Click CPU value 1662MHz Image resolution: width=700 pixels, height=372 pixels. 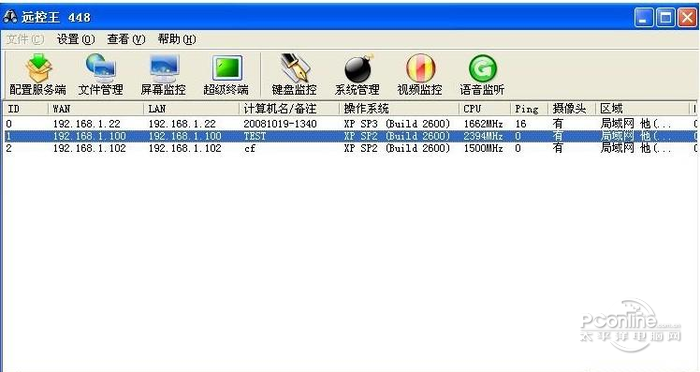(x=483, y=124)
